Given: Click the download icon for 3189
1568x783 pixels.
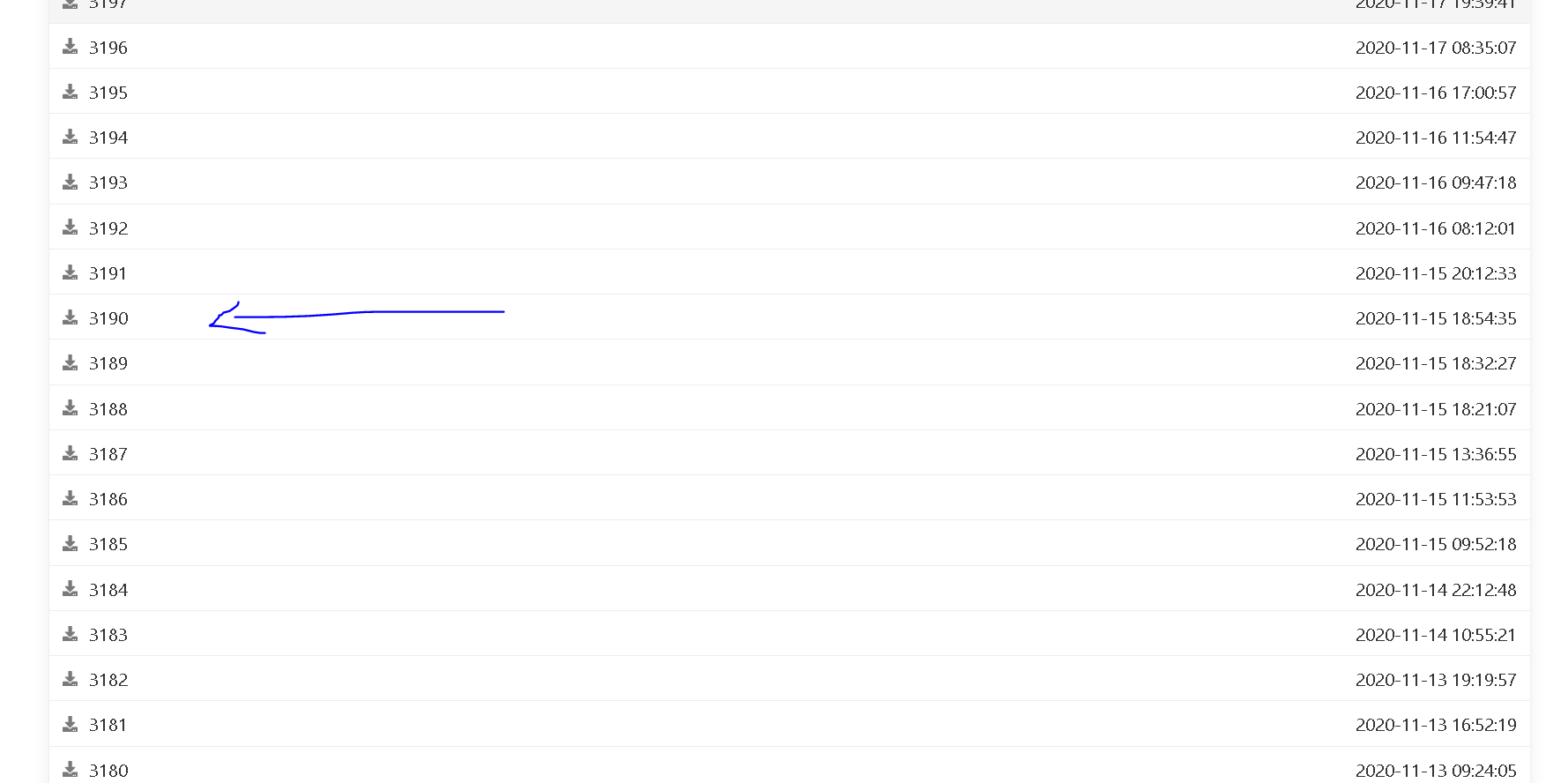Looking at the screenshot, I should click(71, 362).
